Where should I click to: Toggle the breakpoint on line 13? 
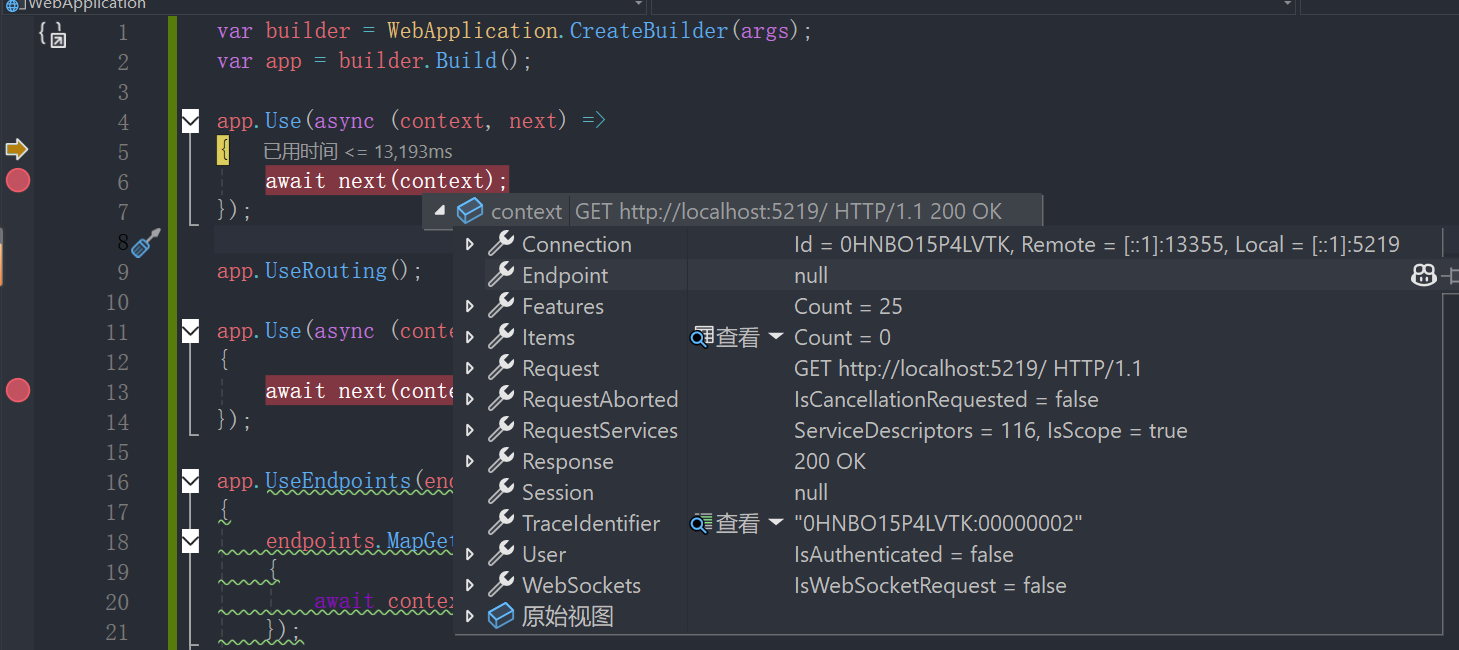pyautogui.click(x=18, y=391)
